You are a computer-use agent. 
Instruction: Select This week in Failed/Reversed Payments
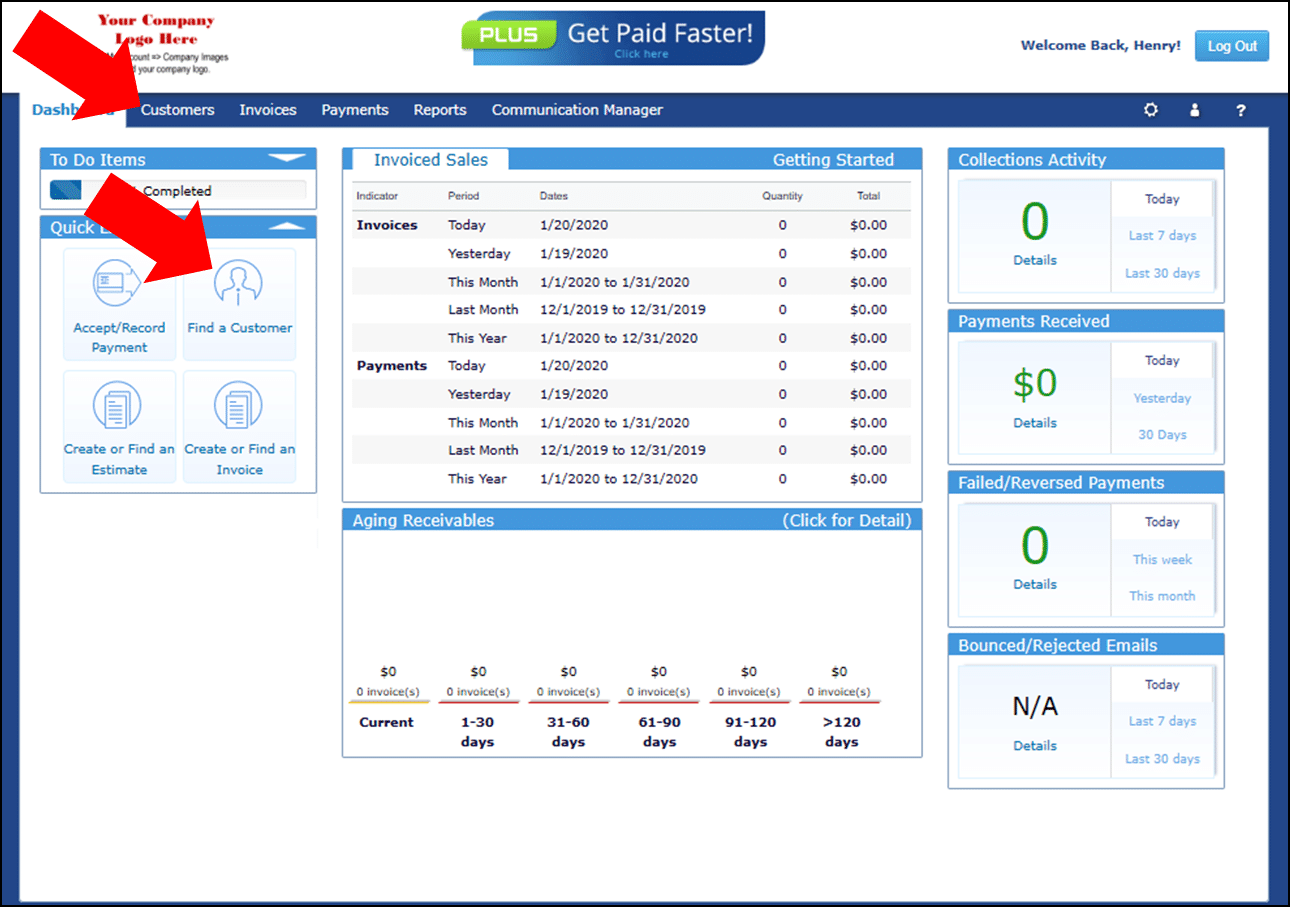(x=1162, y=560)
